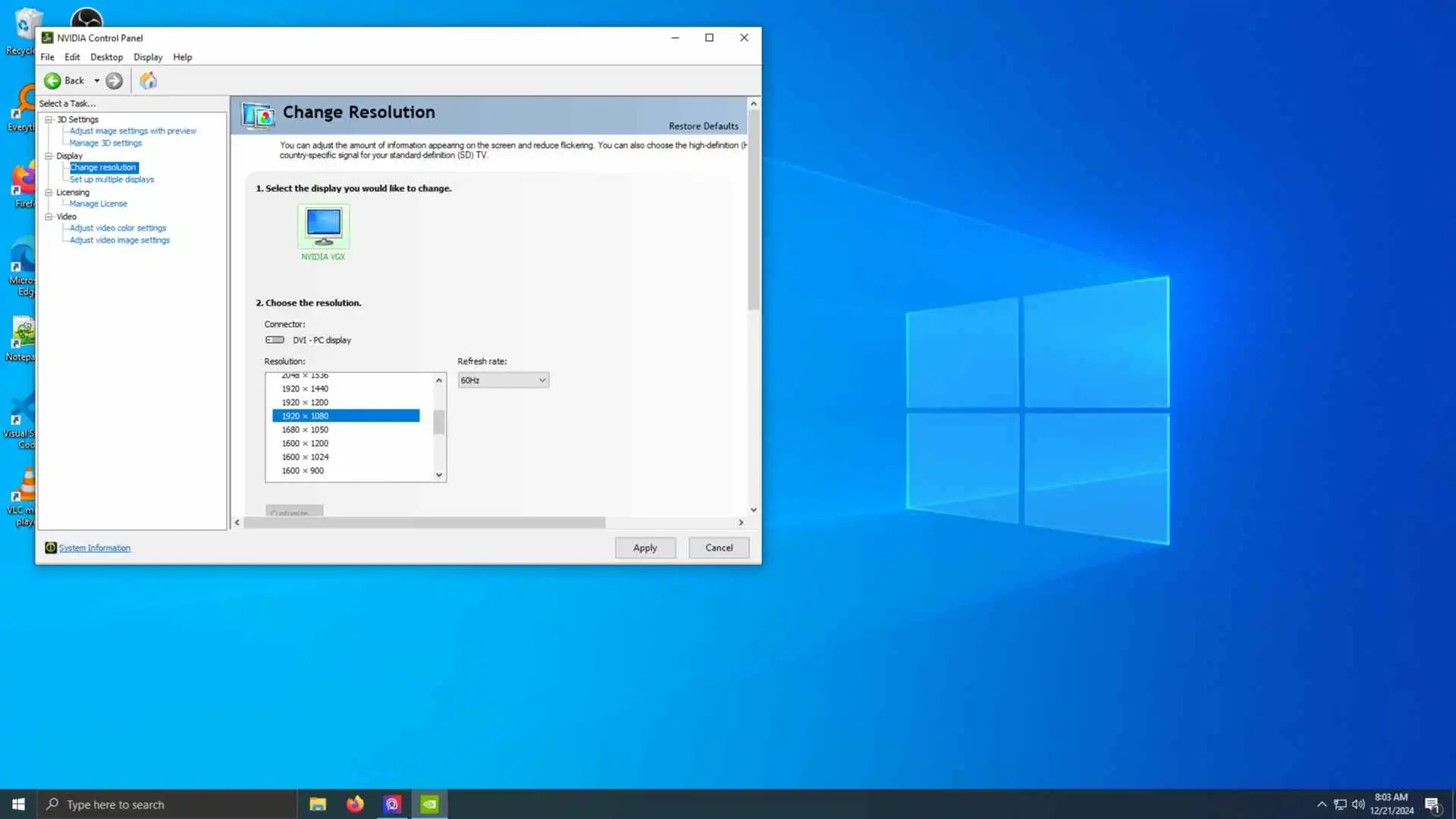Select the NVIDIA VGX display monitor icon
This screenshot has height=819, width=1456.
(324, 226)
